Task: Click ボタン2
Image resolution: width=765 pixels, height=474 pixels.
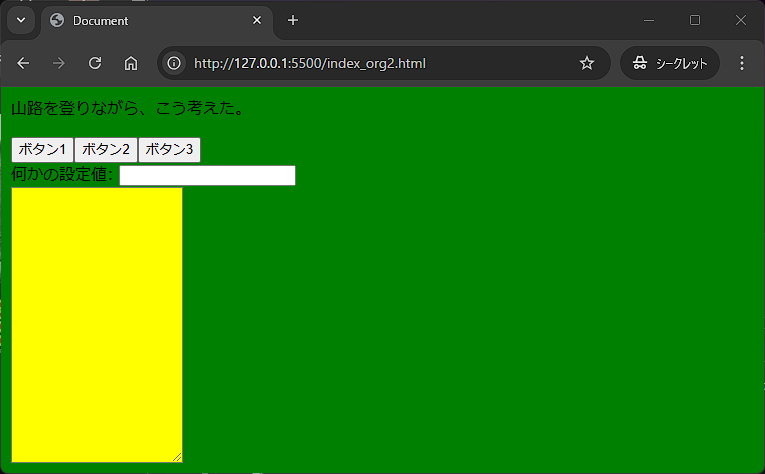Action: [x=106, y=150]
